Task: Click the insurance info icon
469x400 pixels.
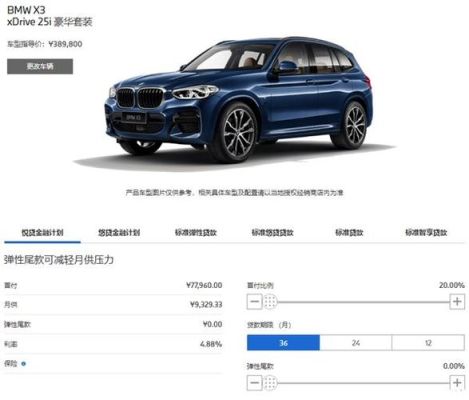Action: pos(23,364)
